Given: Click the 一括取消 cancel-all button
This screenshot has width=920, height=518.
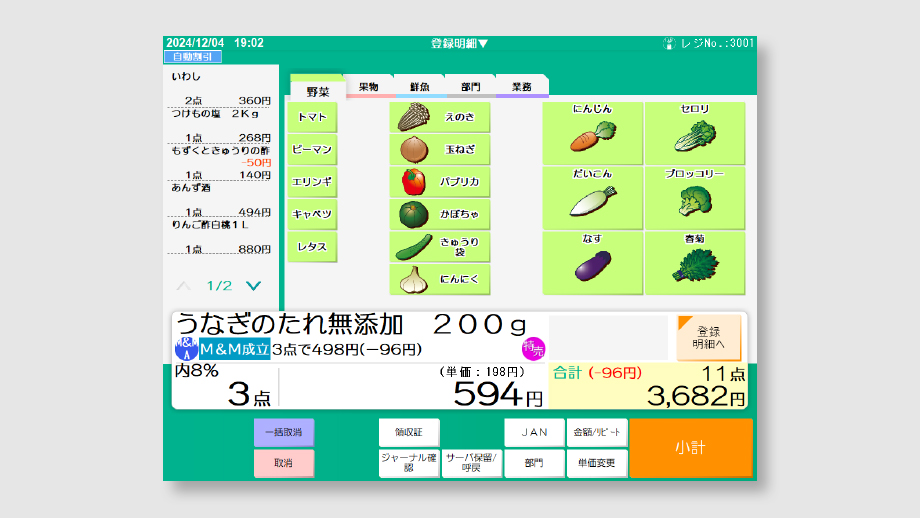Looking at the screenshot, I should (284, 432).
